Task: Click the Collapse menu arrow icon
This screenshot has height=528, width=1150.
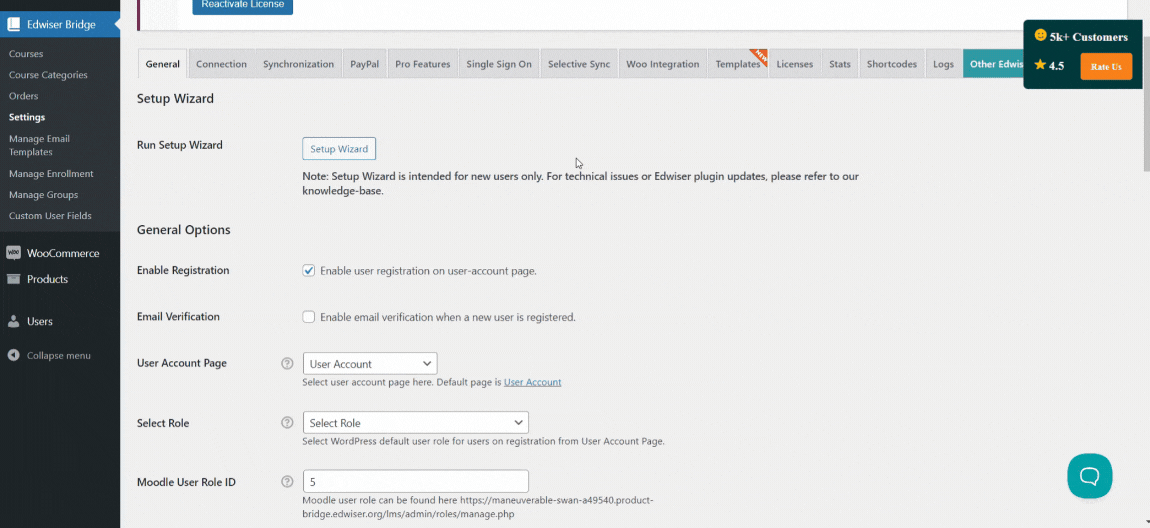Action: (14, 356)
